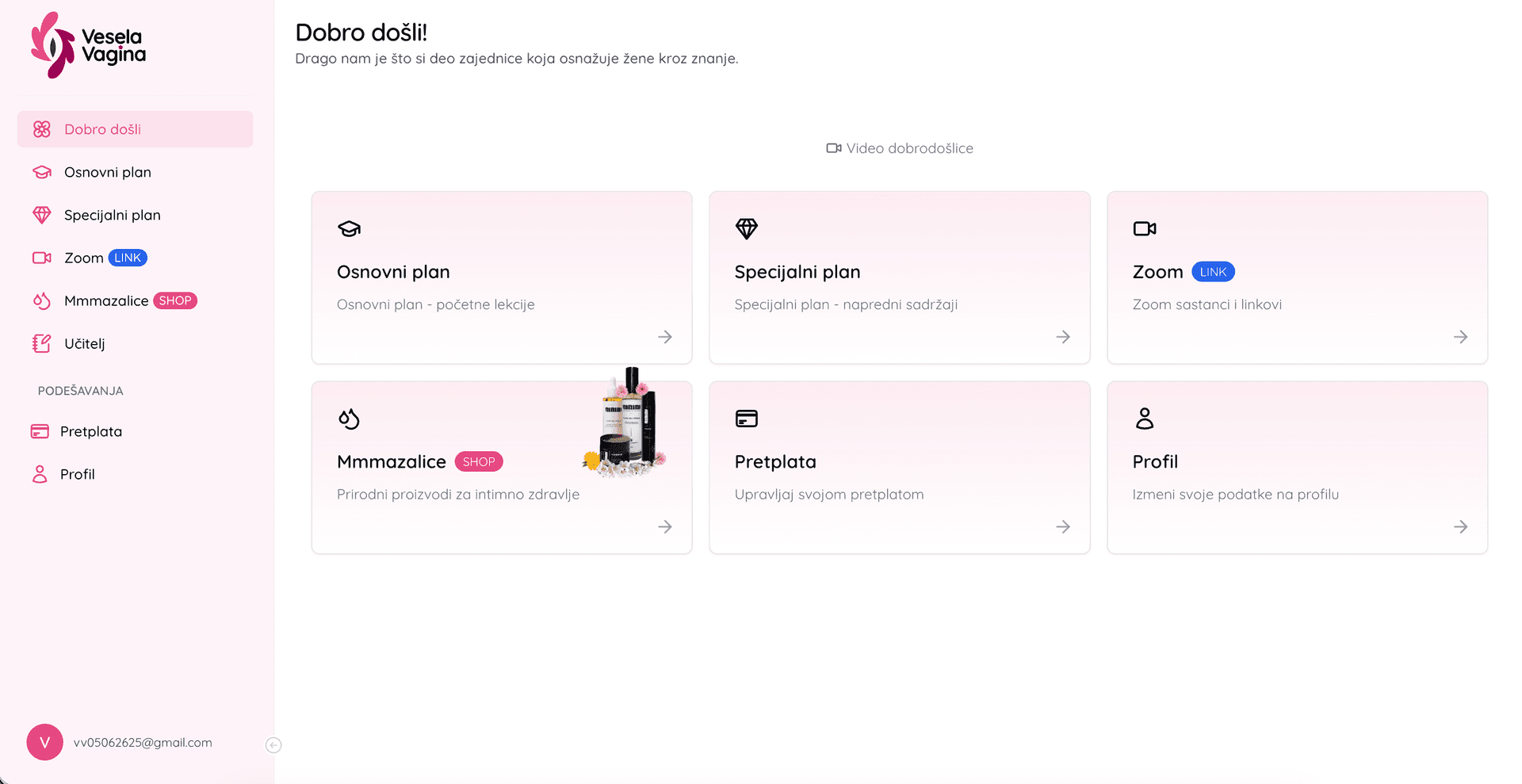Click the Vesela Vagina logo
This screenshot has width=1522, height=784.
point(88,45)
